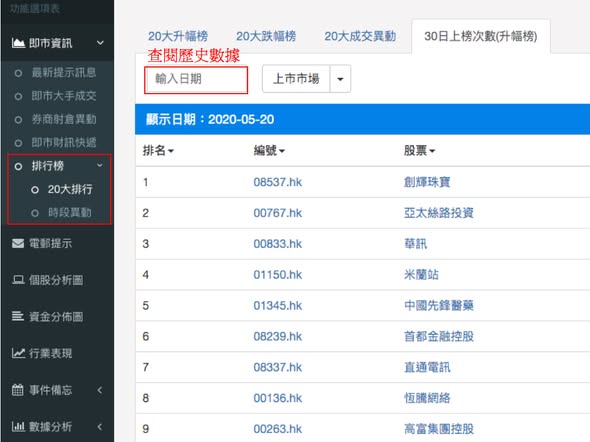Click stock name 高富集團控股
Image resolution: width=590 pixels, height=442 pixels.
pyautogui.click(x=439, y=429)
